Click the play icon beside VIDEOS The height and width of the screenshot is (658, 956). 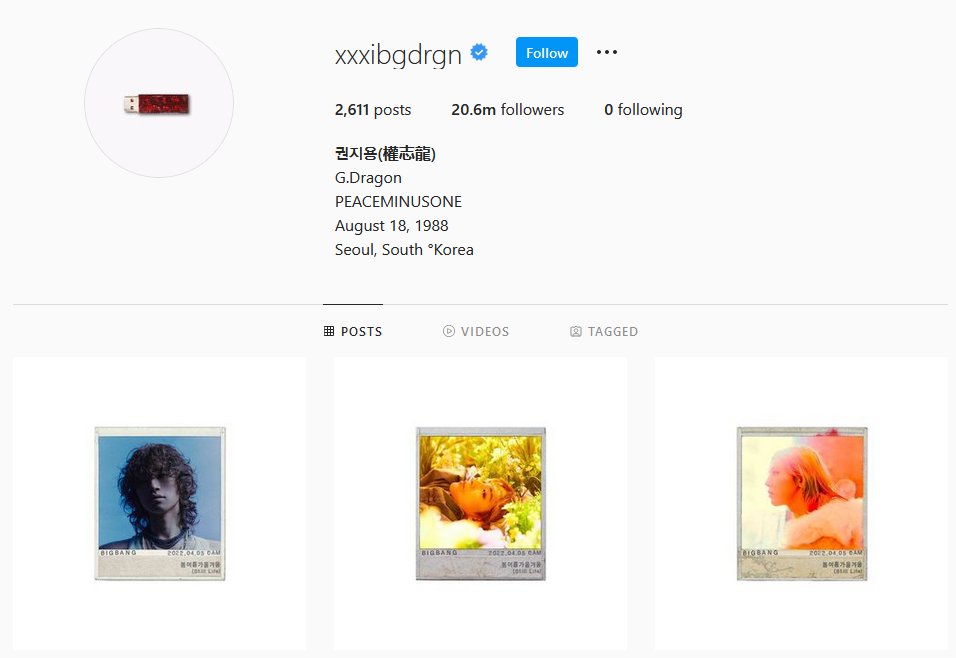pyautogui.click(x=449, y=331)
